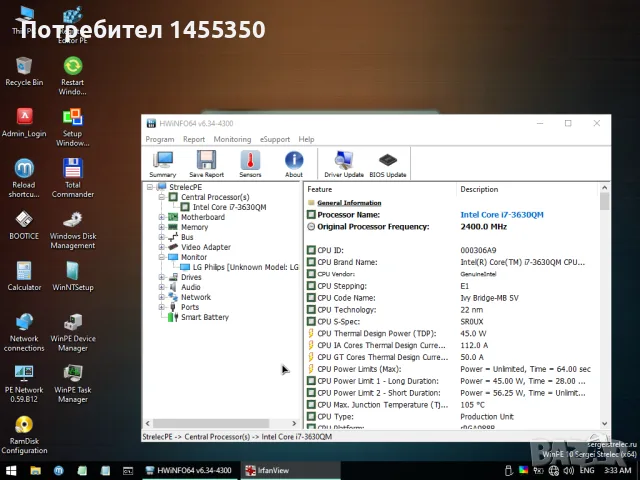
Task: Select the CPU Code Name row
Action: [x=452, y=298]
